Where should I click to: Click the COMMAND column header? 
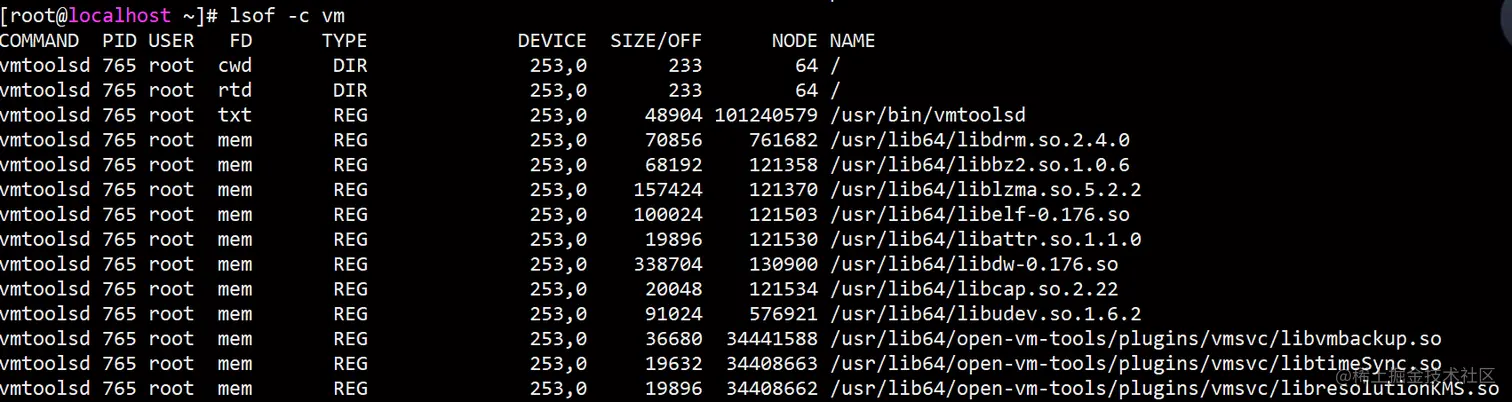click(x=39, y=41)
